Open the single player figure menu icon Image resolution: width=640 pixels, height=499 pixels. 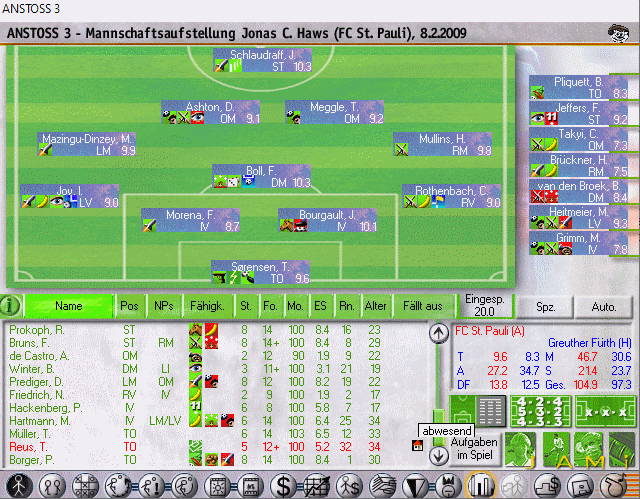[19, 486]
